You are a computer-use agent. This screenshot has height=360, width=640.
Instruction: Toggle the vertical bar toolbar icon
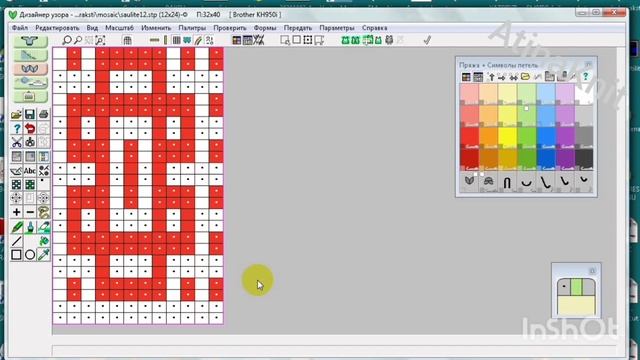click(165, 40)
